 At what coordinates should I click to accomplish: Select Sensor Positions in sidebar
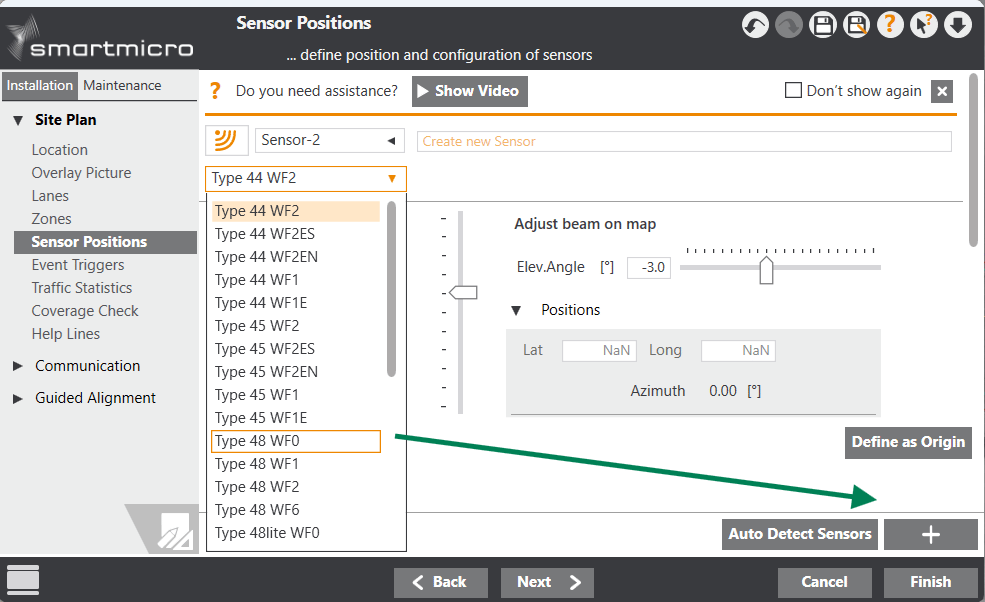pos(106,242)
